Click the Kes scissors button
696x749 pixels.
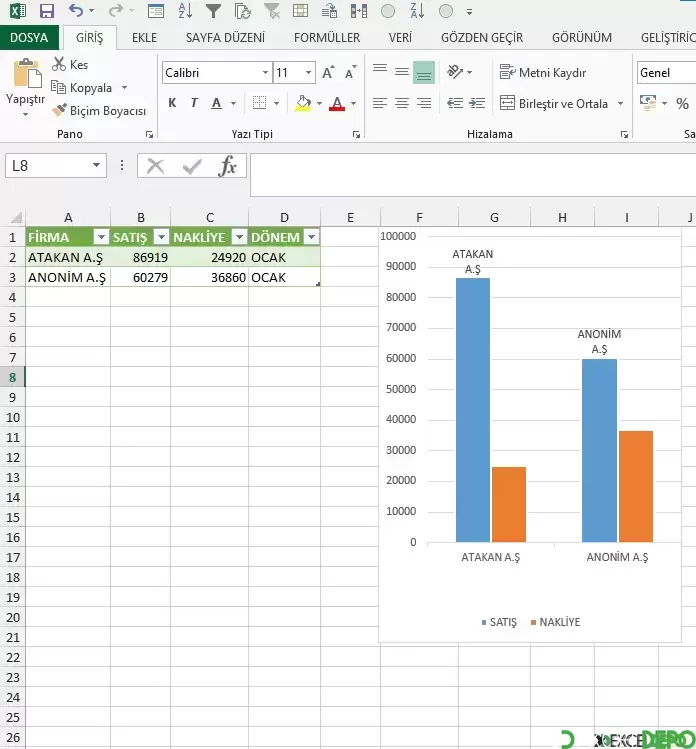(x=70, y=64)
